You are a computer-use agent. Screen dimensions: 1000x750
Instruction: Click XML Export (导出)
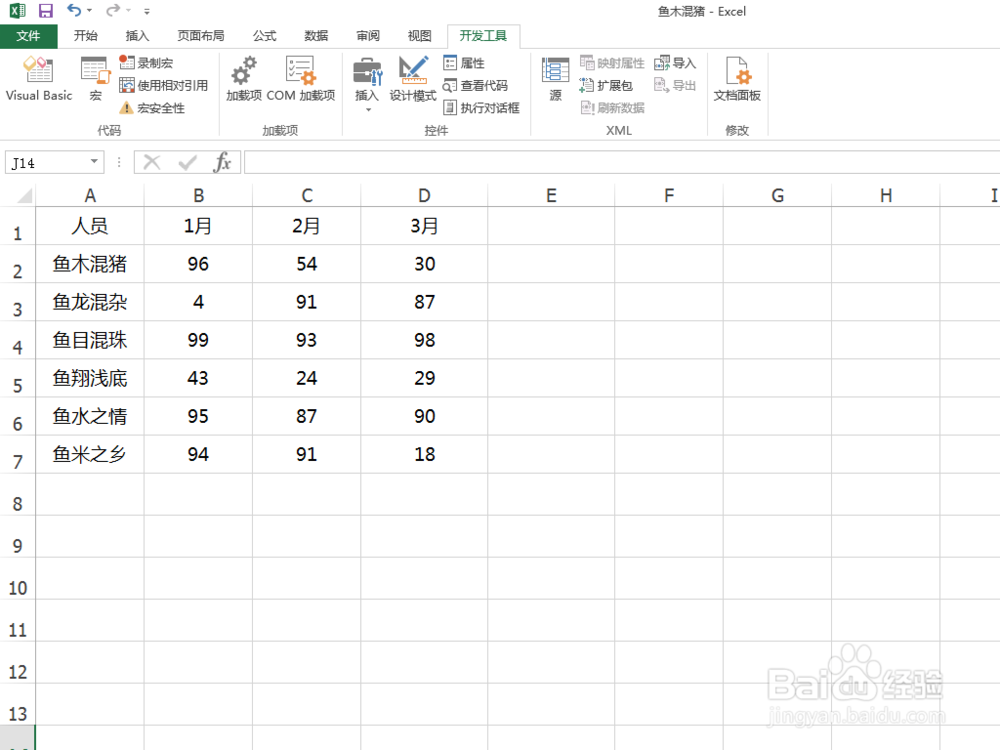[x=675, y=85]
